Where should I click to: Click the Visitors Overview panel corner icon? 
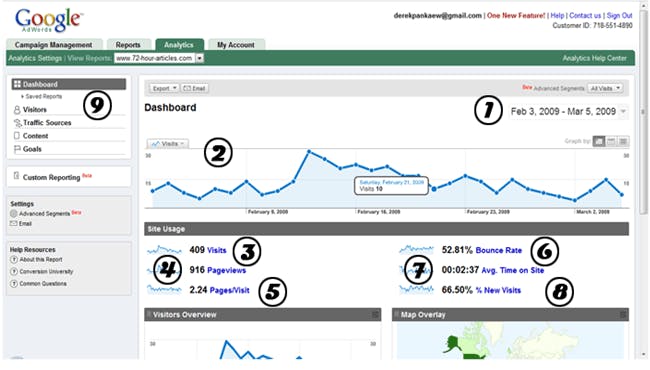375,315
